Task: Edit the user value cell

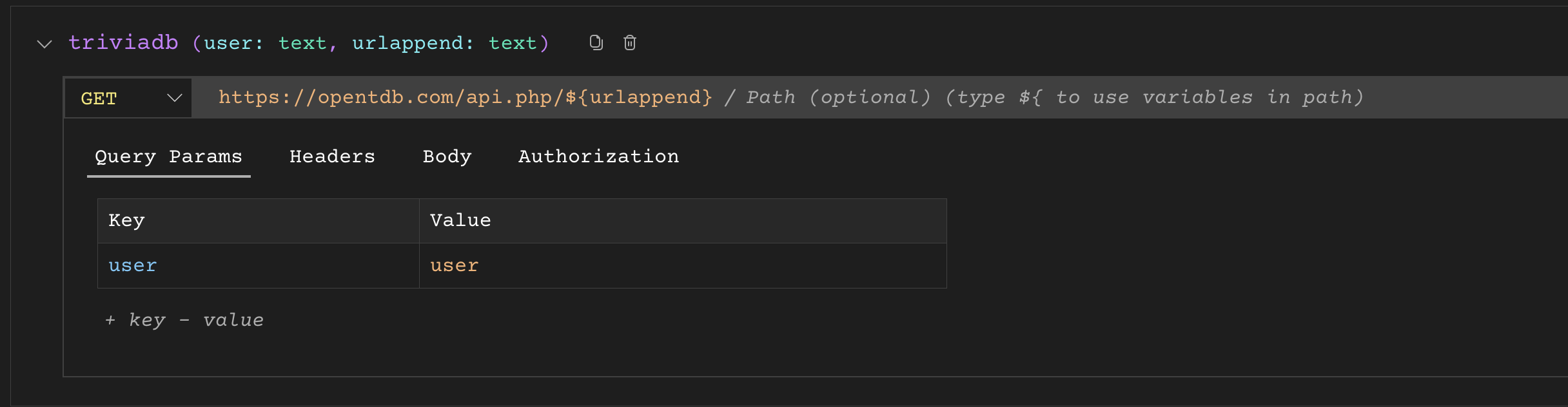Action: click(682, 265)
